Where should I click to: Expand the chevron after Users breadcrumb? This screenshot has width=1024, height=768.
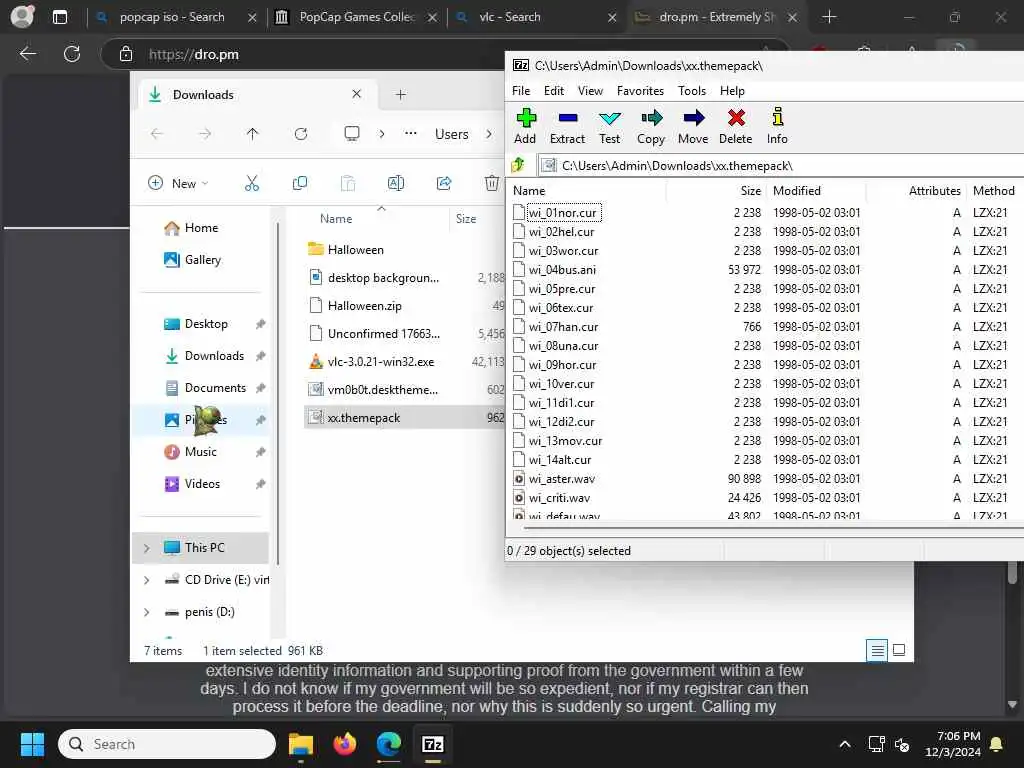[488, 134]
